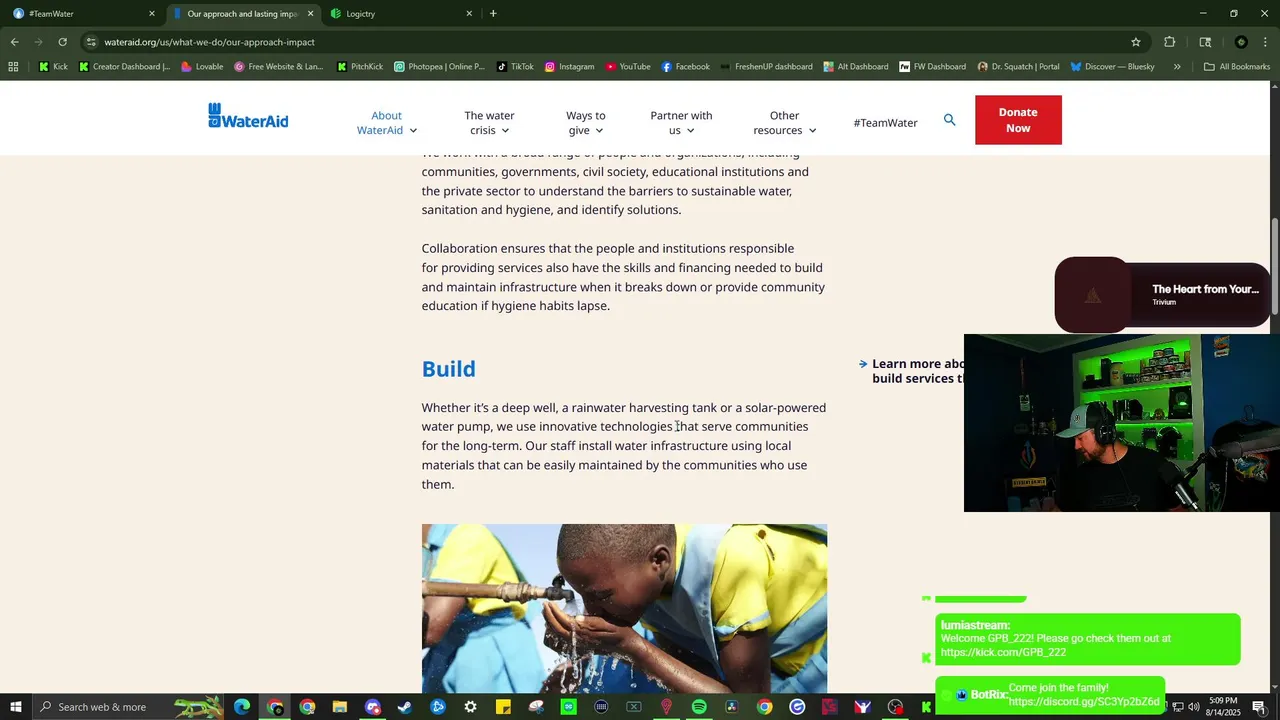Open Steam from the taskbar
1280x720 pixels.
[x=404, y=707]
